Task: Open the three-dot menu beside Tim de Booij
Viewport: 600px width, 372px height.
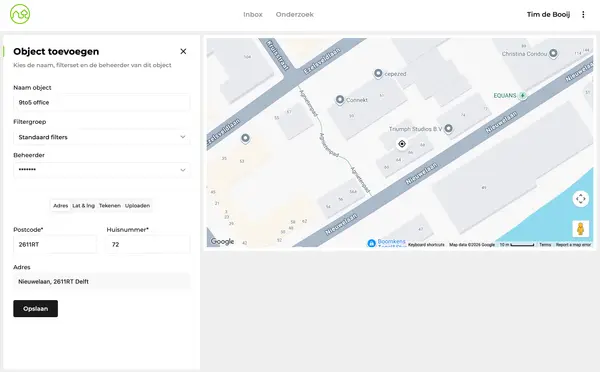Action: point(583,15)
